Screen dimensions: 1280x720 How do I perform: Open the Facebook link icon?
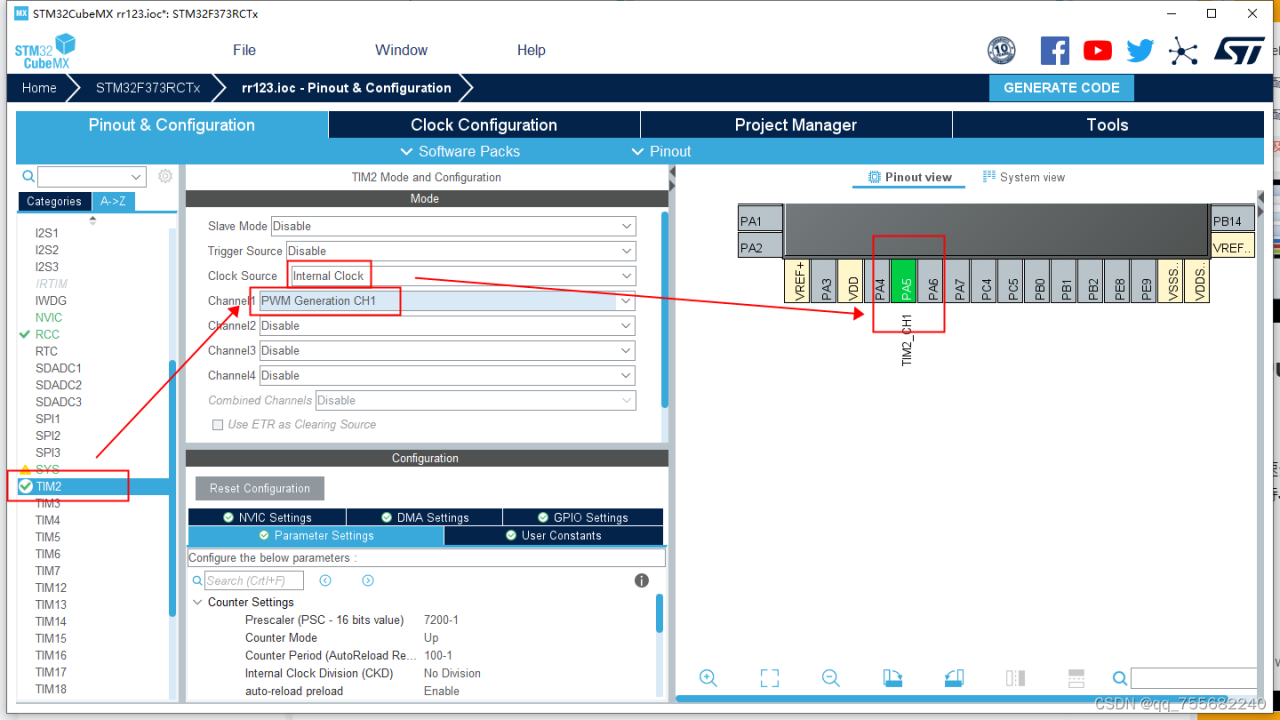point(1055,50)
